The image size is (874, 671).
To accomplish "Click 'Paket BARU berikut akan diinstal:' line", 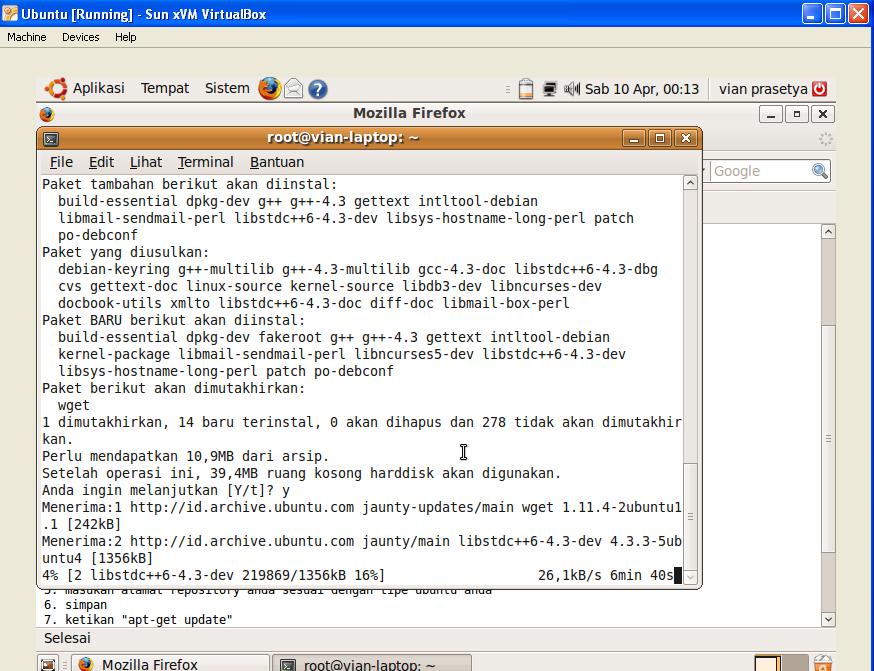I will click(x=174, y=320).
